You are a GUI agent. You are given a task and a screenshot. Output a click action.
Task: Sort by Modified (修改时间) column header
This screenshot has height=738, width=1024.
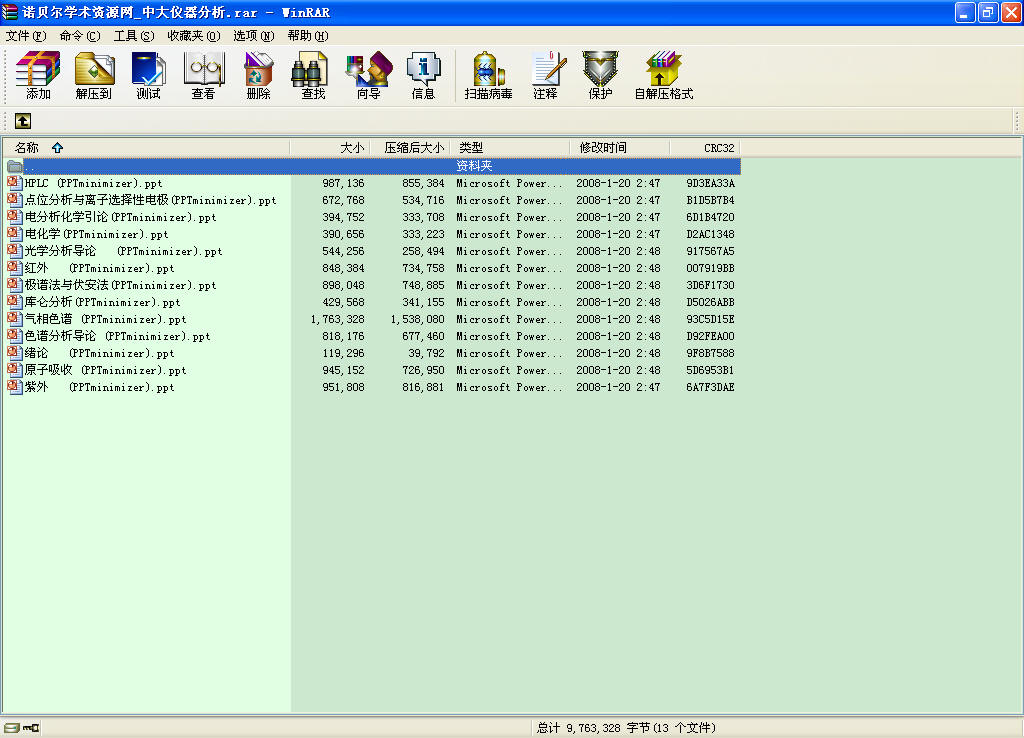click(620, 148)
